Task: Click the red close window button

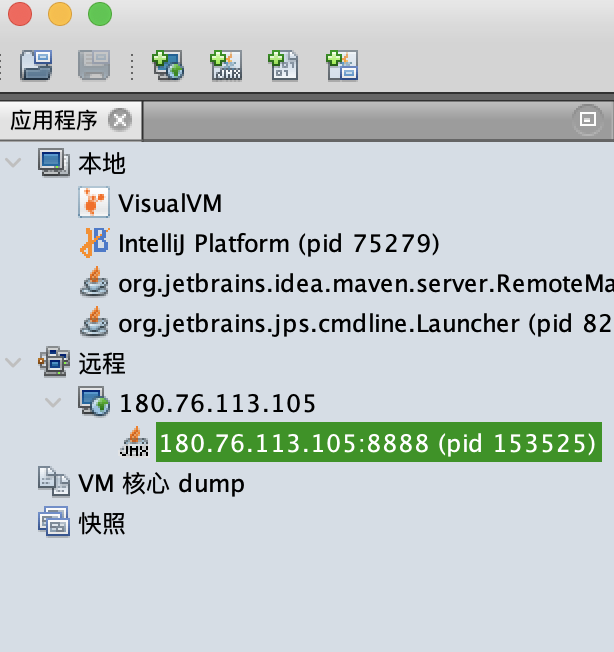Action: [x=20, y=14]
